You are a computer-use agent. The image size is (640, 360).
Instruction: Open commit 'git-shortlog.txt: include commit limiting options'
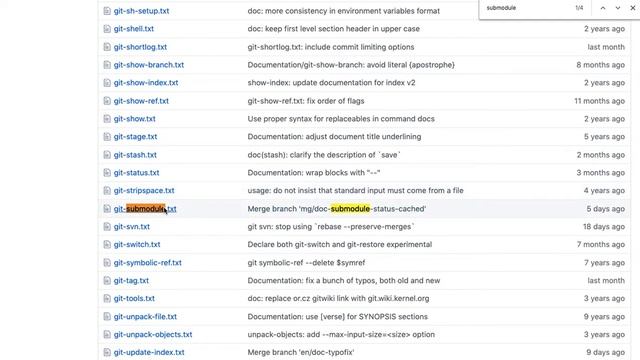[x=331, y=47]
